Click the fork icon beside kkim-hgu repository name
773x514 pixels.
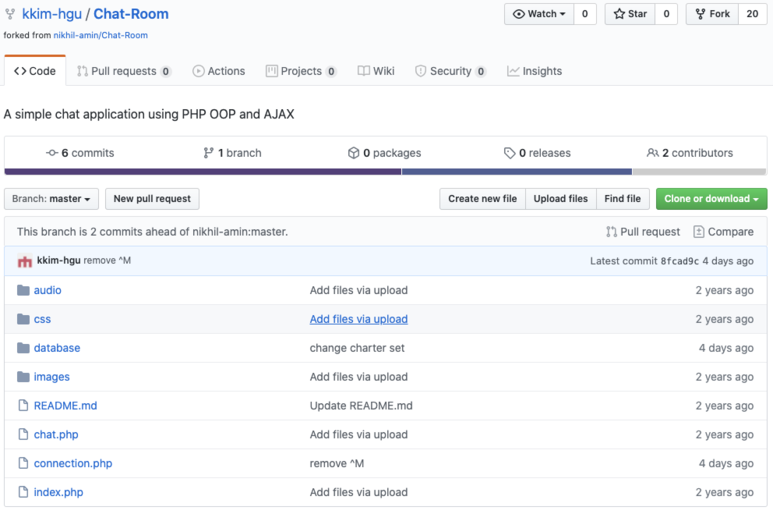pyautogui.click(x=10, y=14)
